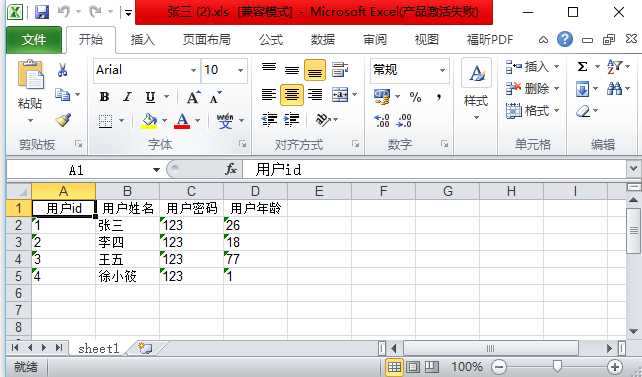
Task: Click increase decimal icon
Action: tap(382, 120)
